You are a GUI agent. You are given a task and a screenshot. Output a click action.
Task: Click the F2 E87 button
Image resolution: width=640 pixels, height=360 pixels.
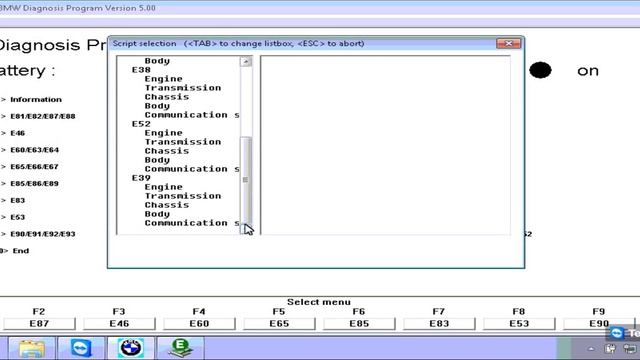(x=39, y=324)
